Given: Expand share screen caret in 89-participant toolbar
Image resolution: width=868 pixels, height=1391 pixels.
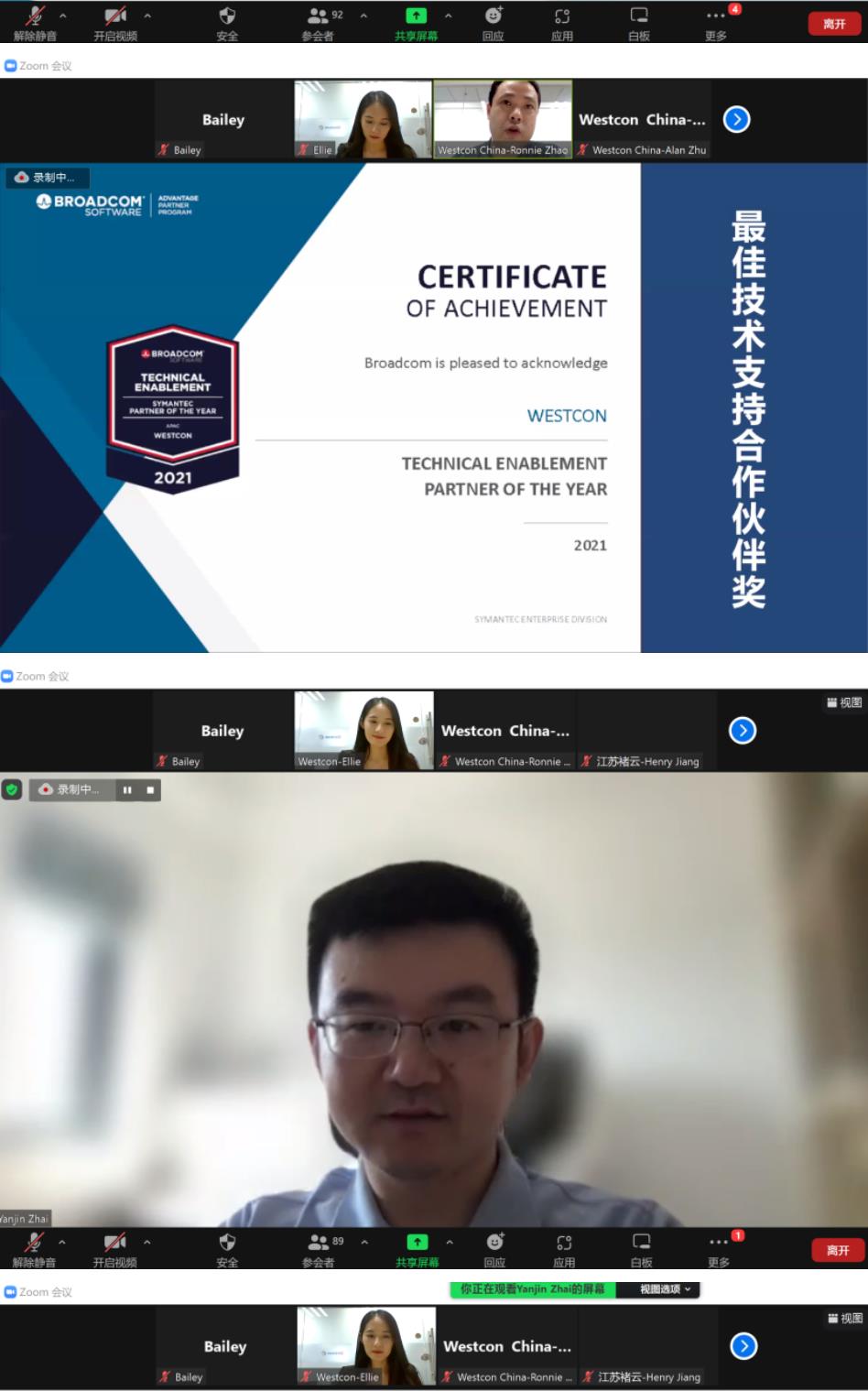Looking at the screenshot, I should tap(450, 1242).
